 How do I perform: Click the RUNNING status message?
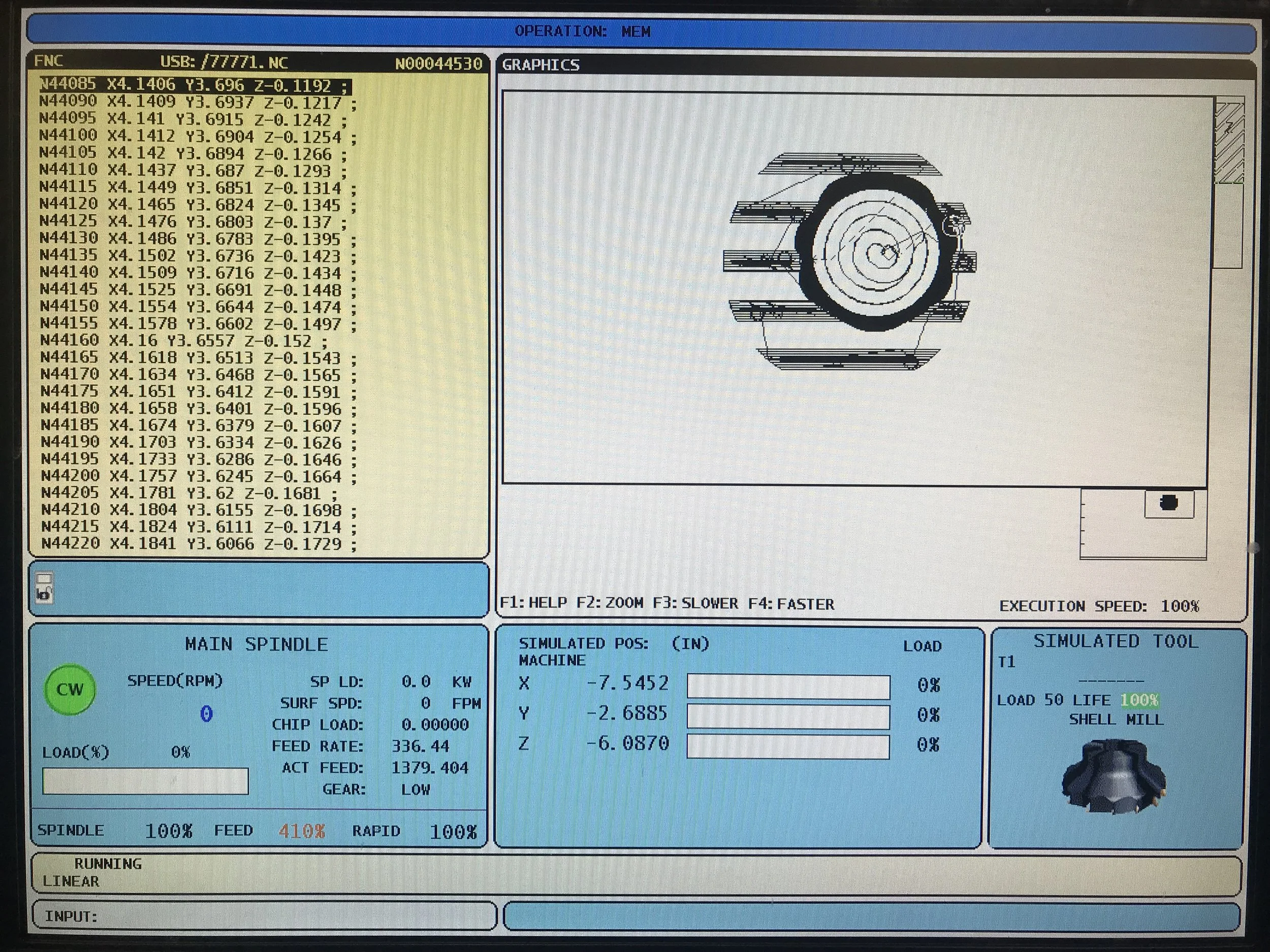coord(107,864)
